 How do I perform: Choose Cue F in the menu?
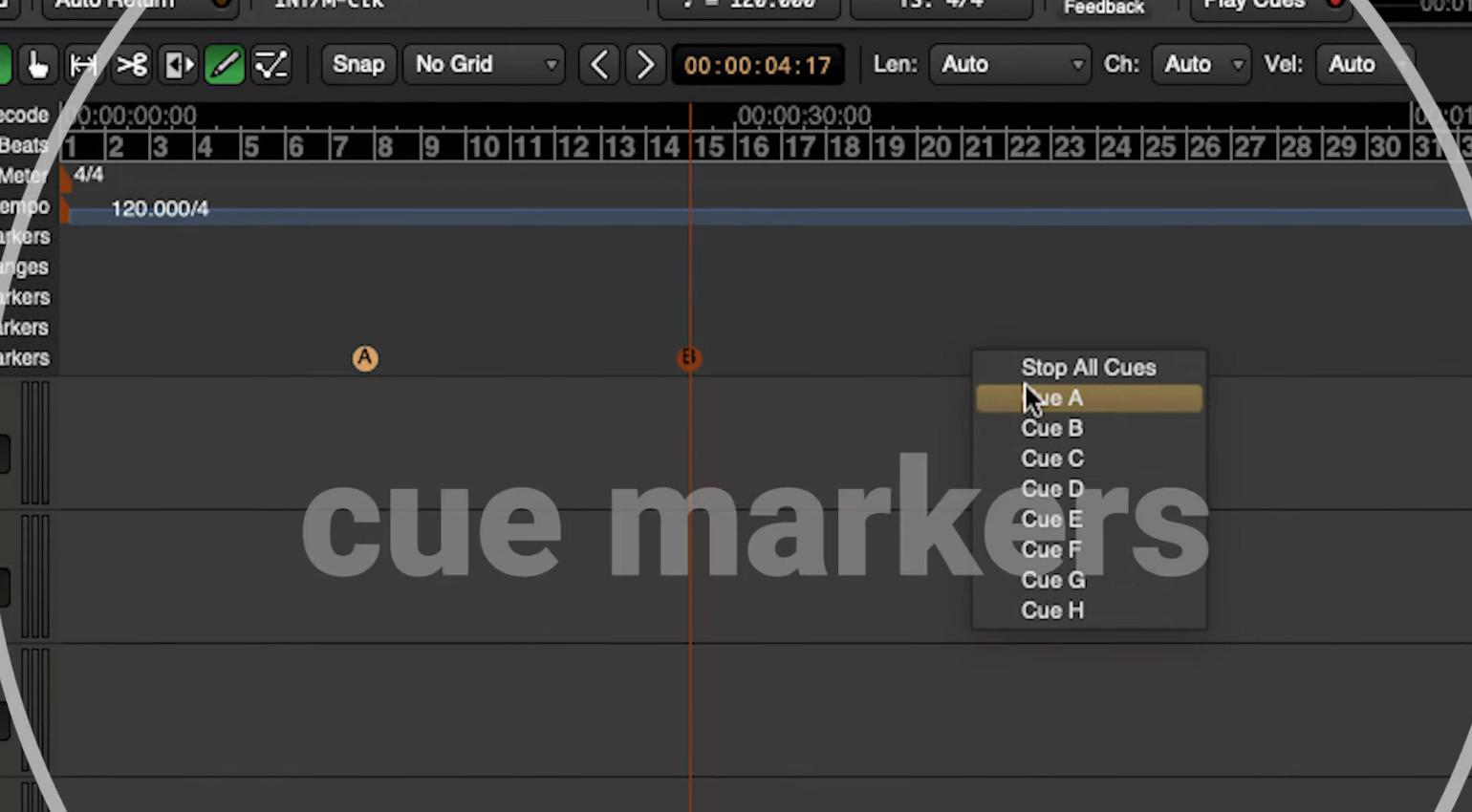pyautogui.click(x=1089, y=550)
